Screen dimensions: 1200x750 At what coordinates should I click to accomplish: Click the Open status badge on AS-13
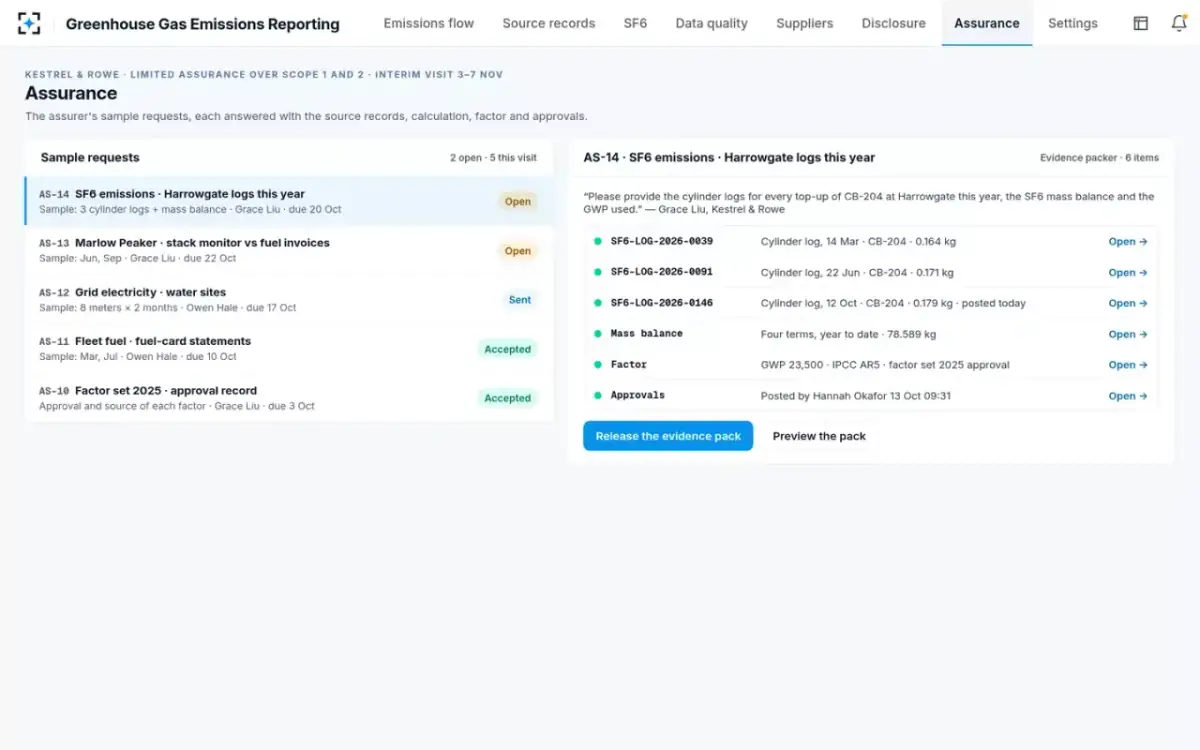518,251
